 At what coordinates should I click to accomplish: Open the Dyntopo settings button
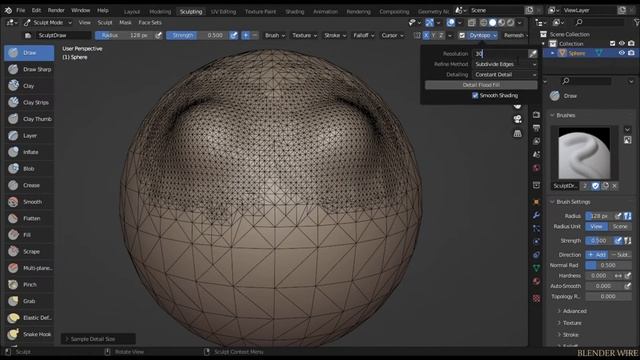483,36
